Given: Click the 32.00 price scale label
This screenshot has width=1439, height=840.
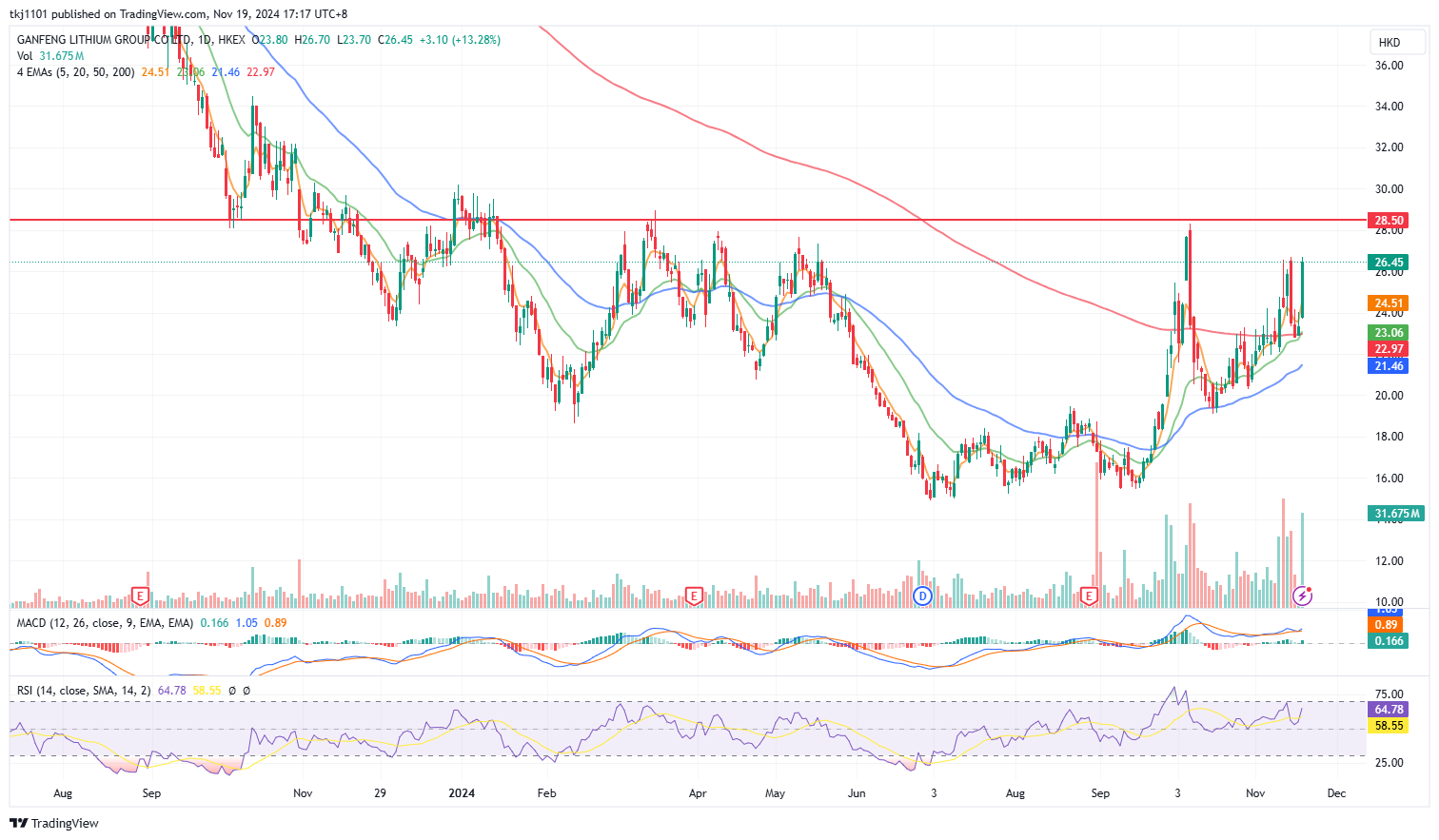Looking at the screenshot, I should point(1390,147).
